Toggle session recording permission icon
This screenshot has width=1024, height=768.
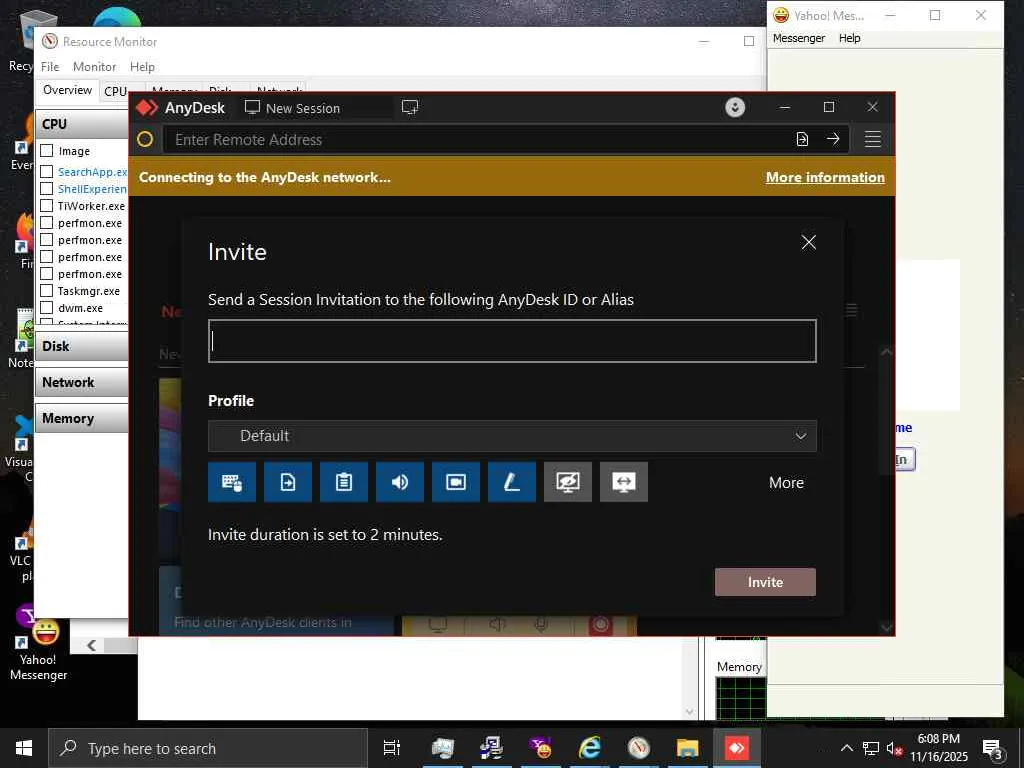point(456,482)
